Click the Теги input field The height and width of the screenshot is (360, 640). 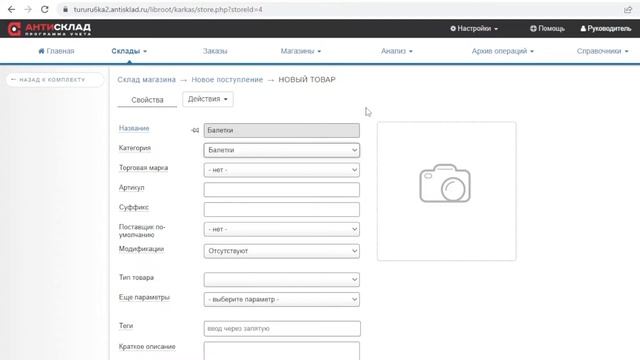tap(282, 329)
